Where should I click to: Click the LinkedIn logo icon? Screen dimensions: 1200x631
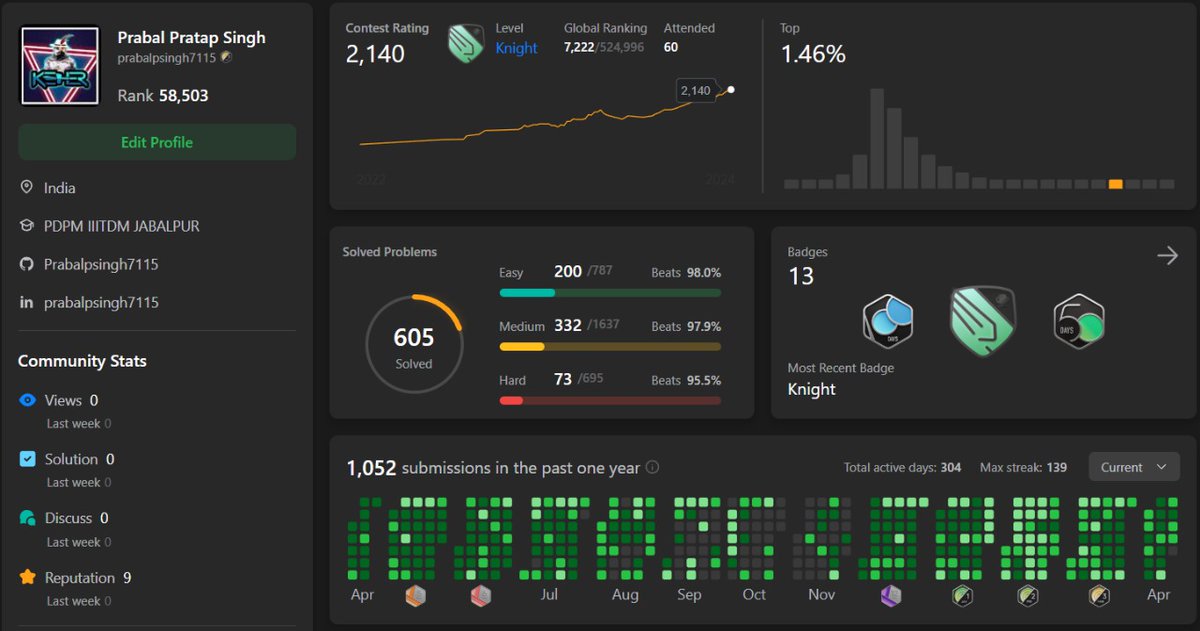[x=27, y=302]
